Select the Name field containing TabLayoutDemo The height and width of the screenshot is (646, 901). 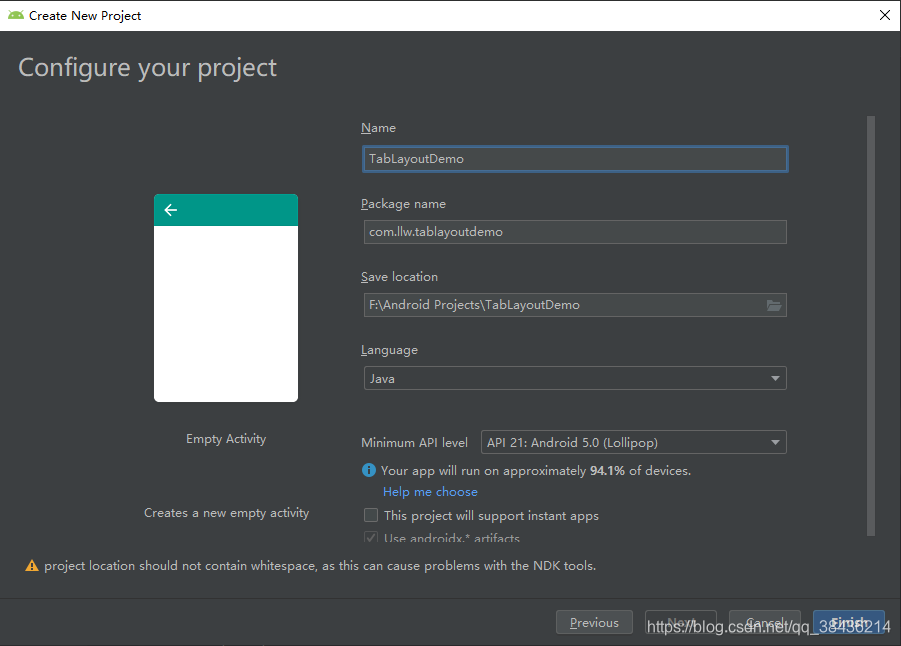(x=575, y=158)
